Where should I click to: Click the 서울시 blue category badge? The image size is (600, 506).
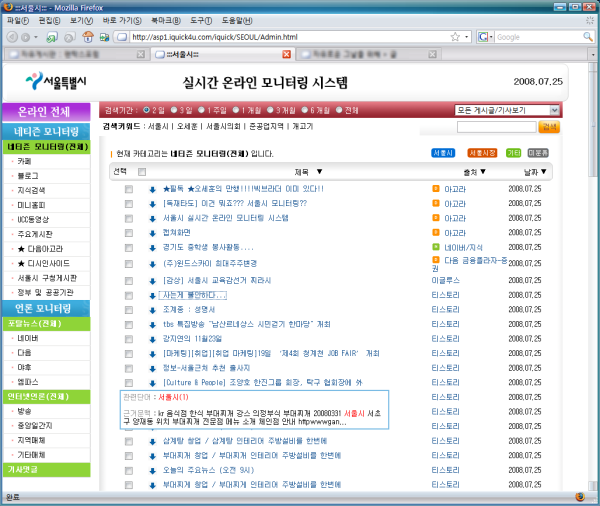click(443, 153)
